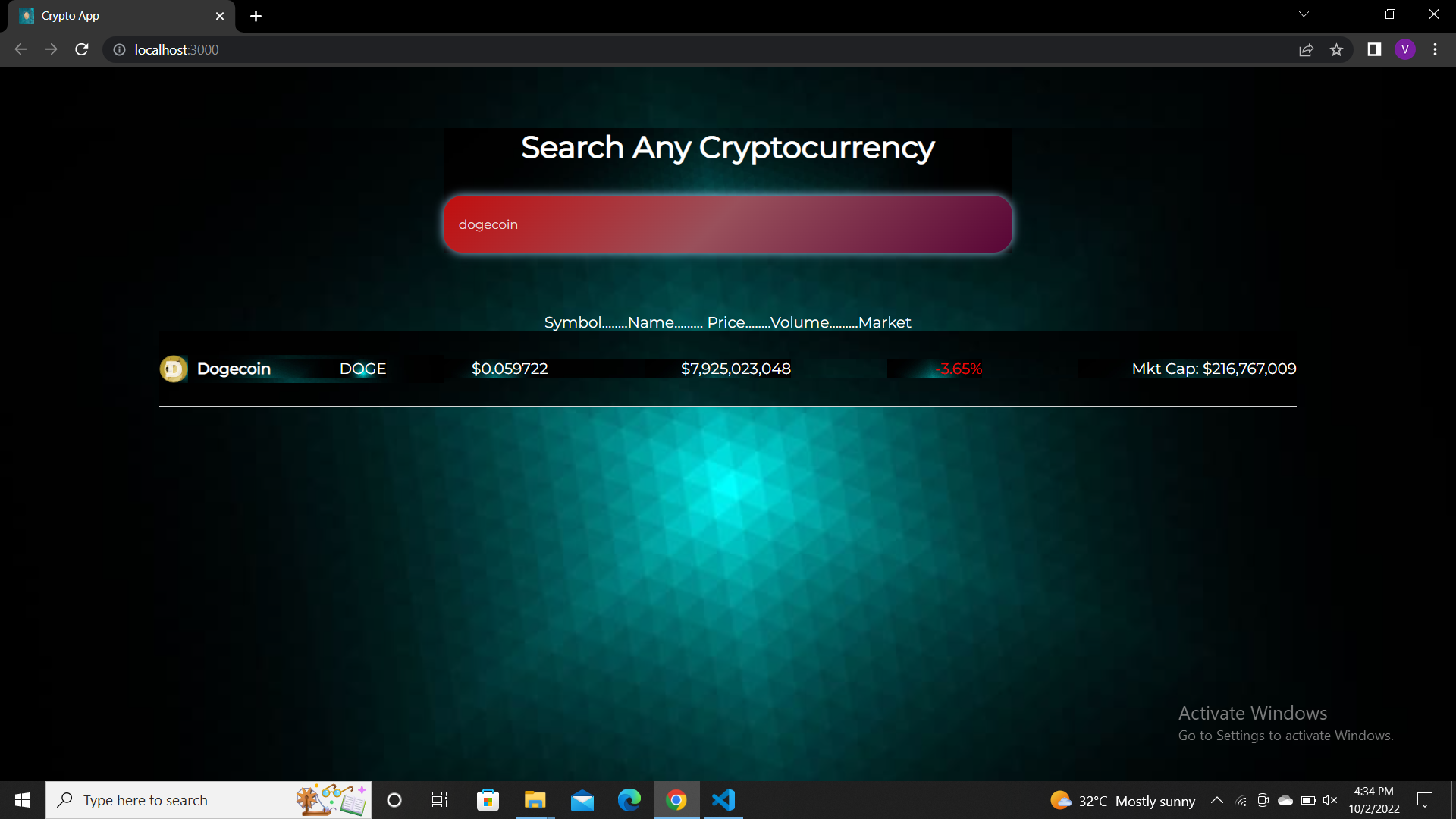Click the Start menu button
This screenshot has width=1456, height=819.
coord(22,800)
